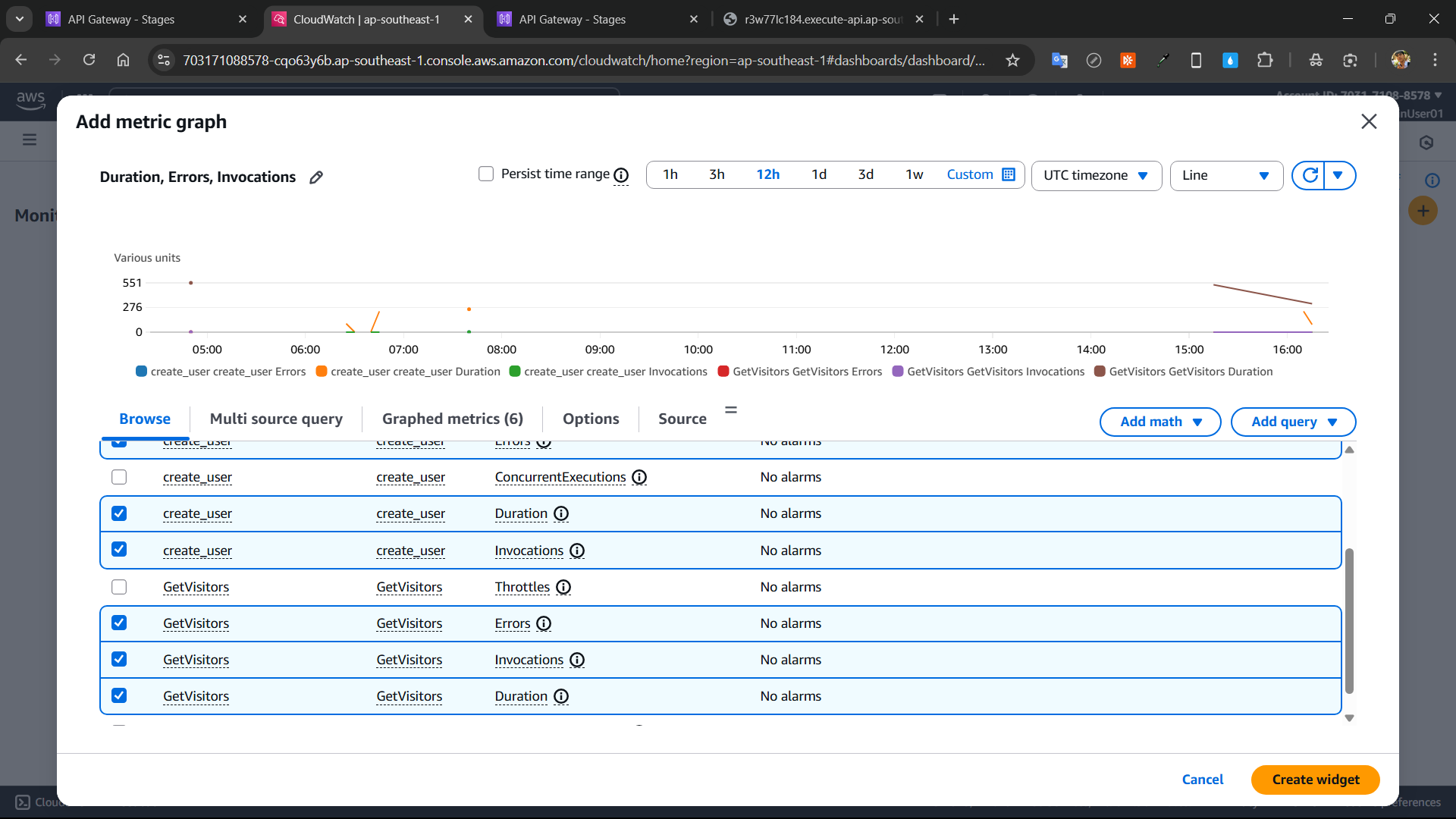This screenshot has width=1456, height=819.
Task: Uncheck the create_user Duration row
Action: pyautogui.click(x=119, y=513)
